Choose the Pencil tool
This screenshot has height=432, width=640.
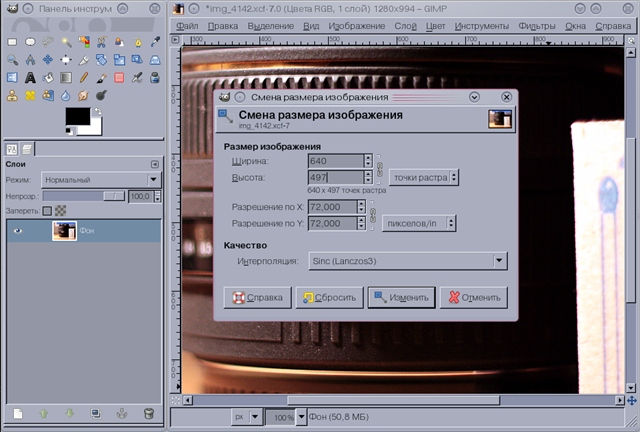click(83, 77)
